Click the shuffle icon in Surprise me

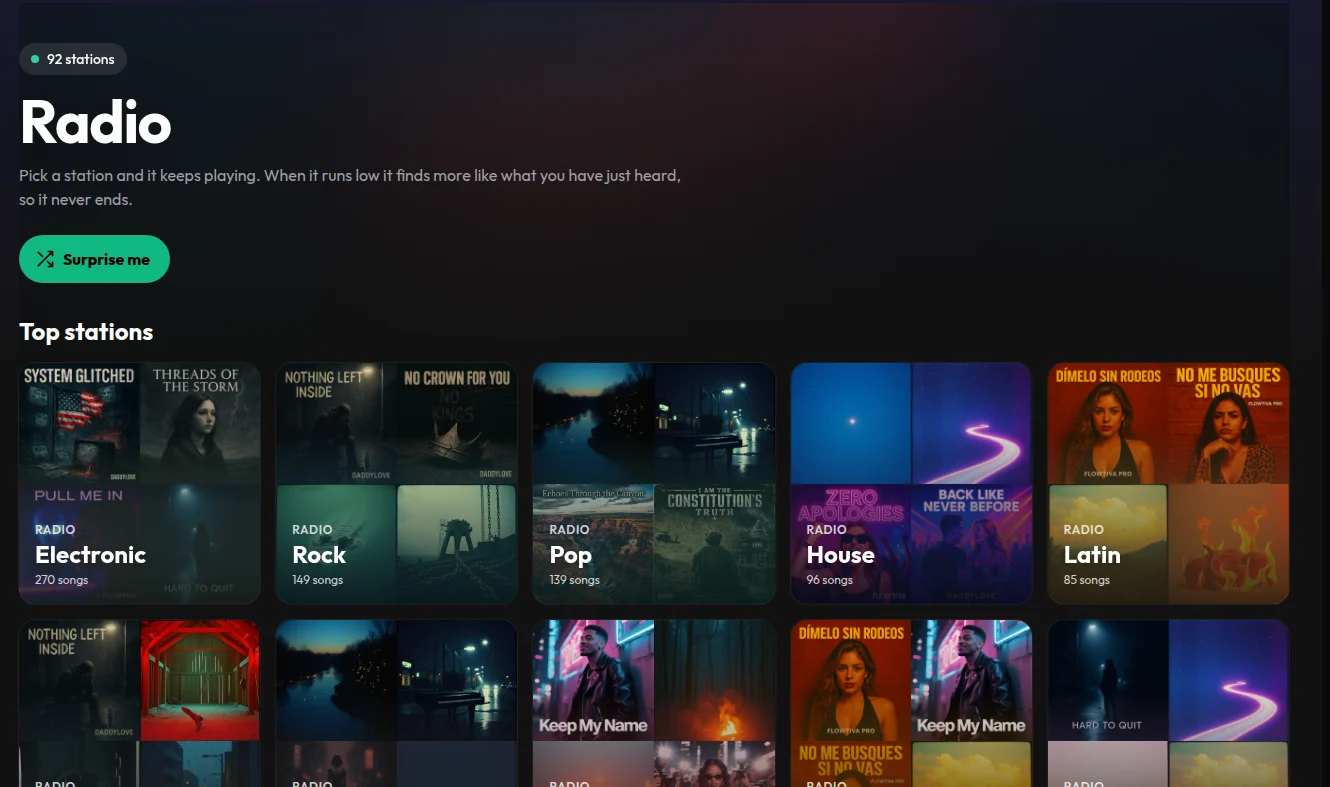point(45,259)
